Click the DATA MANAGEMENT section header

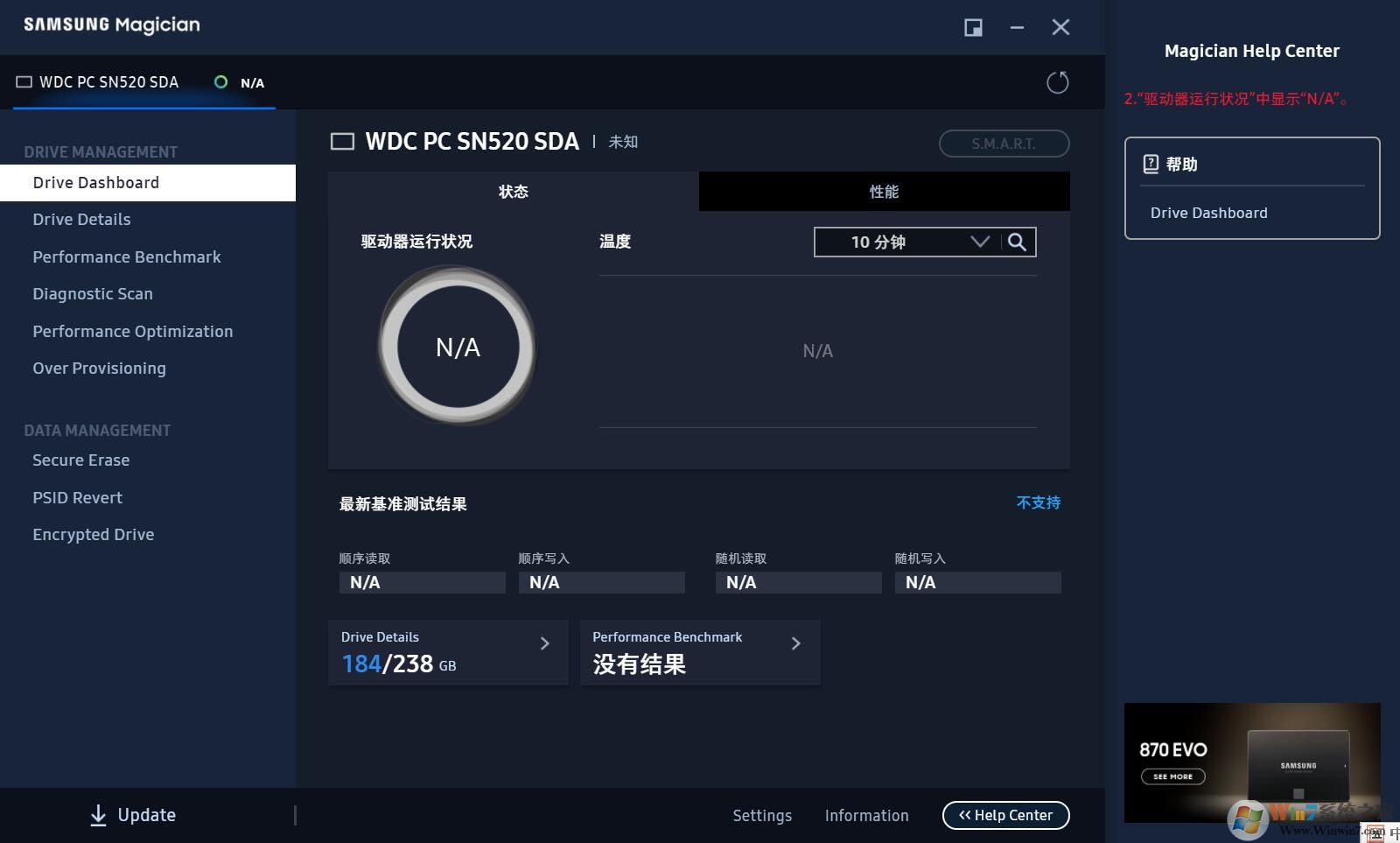coord(97,431)
